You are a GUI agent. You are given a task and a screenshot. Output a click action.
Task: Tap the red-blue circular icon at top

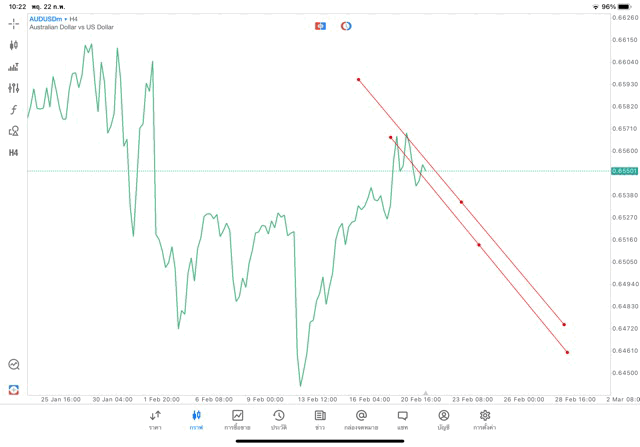[x=346, y=26]
